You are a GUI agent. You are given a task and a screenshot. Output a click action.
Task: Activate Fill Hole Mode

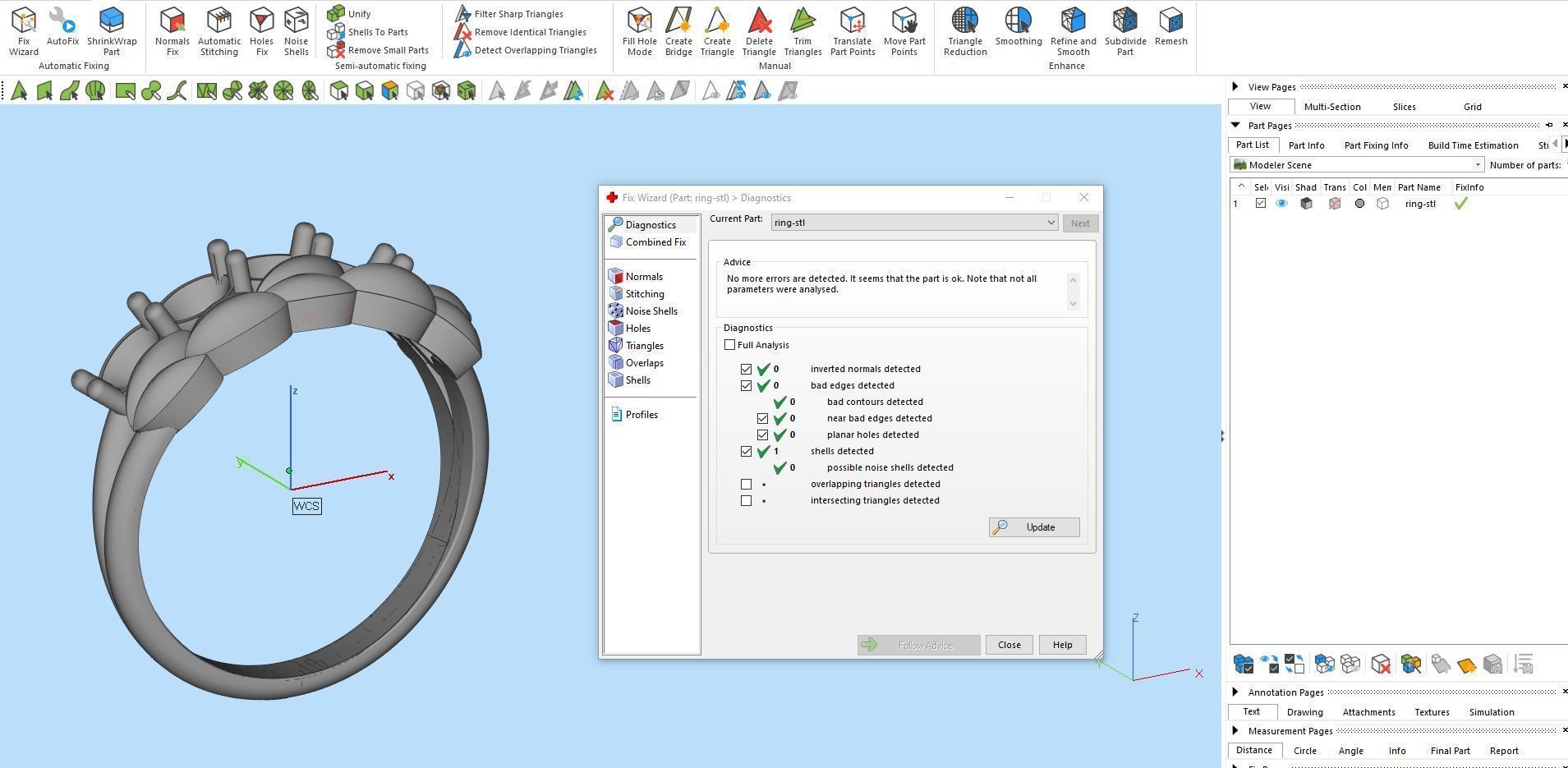click(639, 32)
